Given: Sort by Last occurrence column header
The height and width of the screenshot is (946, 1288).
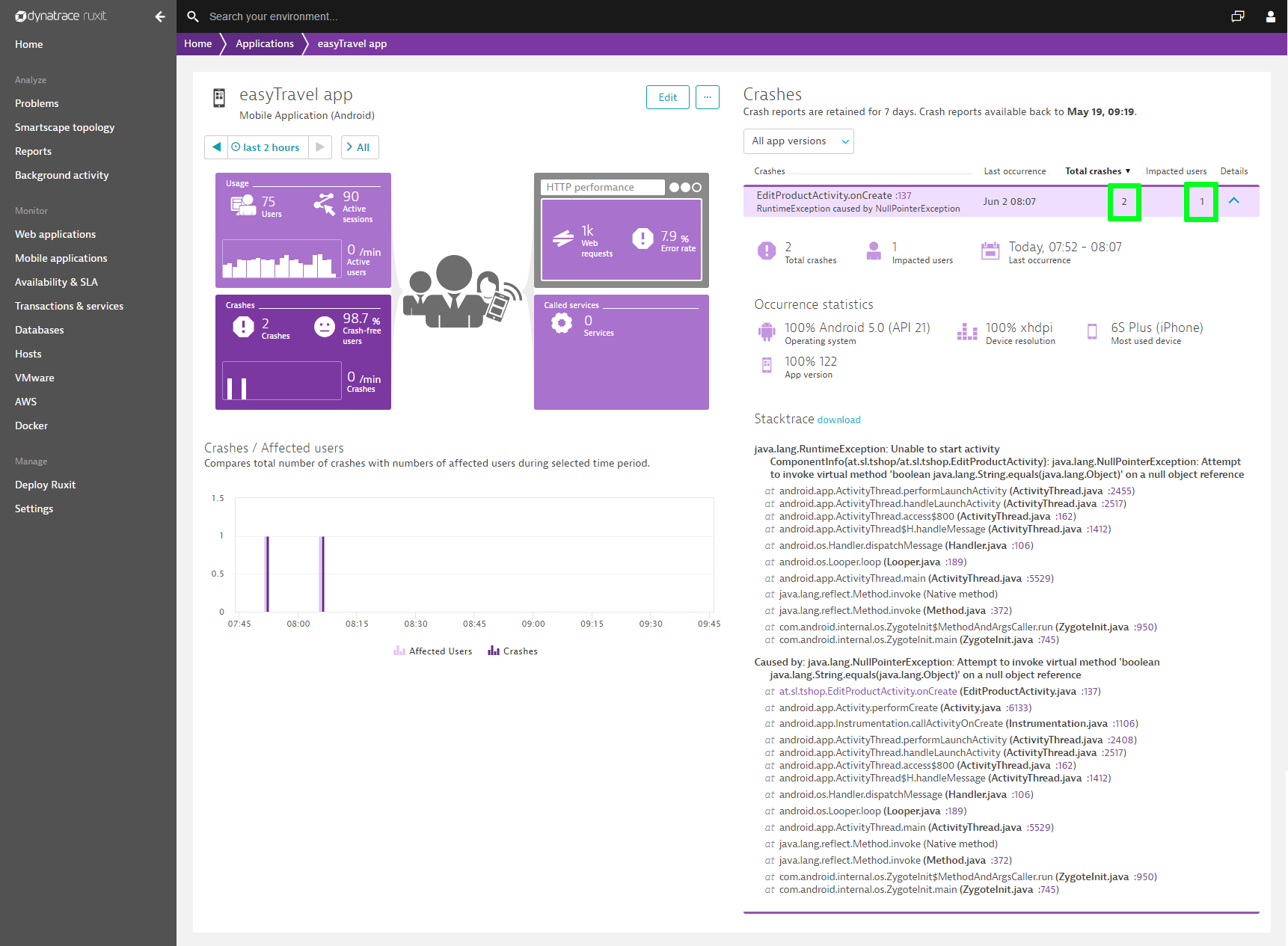Looking at the screenshot, I should click(1014, 171).
